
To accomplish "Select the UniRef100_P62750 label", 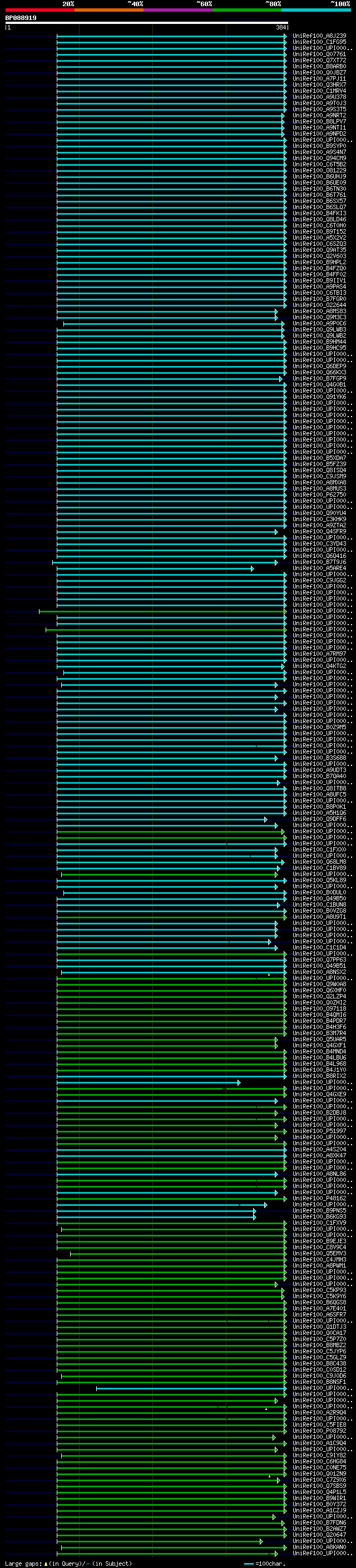I will tap(319, 495).
